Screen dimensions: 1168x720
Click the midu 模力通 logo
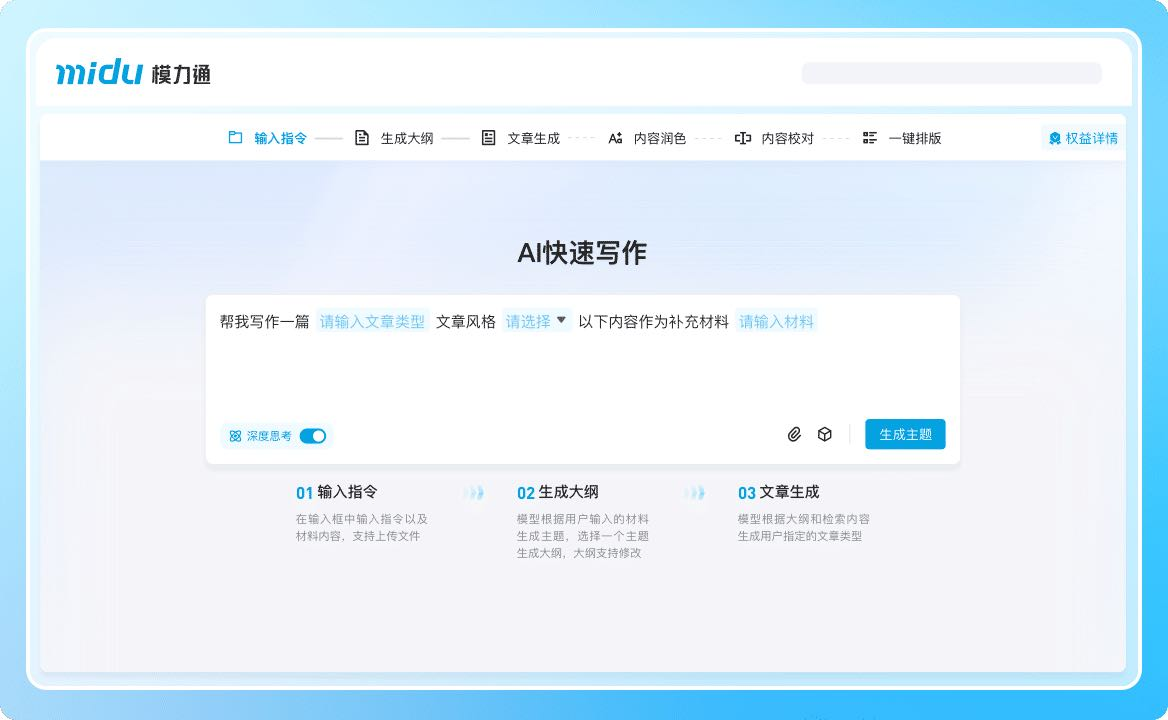click(133, 73)
